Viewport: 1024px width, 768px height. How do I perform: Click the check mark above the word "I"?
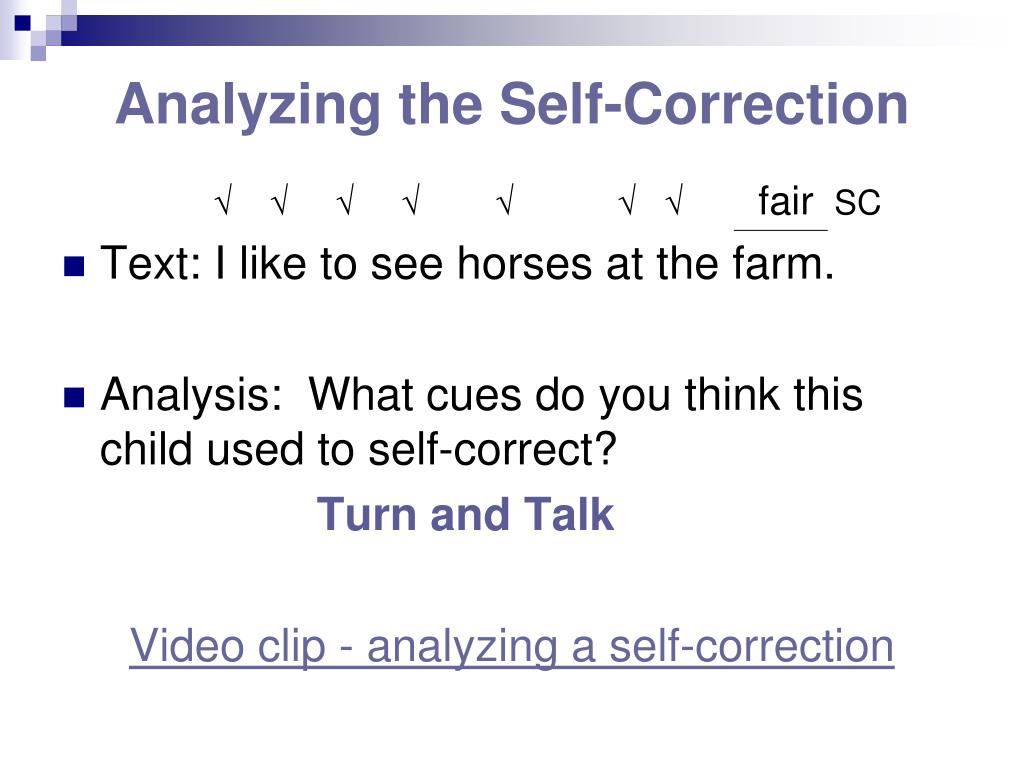pyautogui.click(x=223, y=200)
